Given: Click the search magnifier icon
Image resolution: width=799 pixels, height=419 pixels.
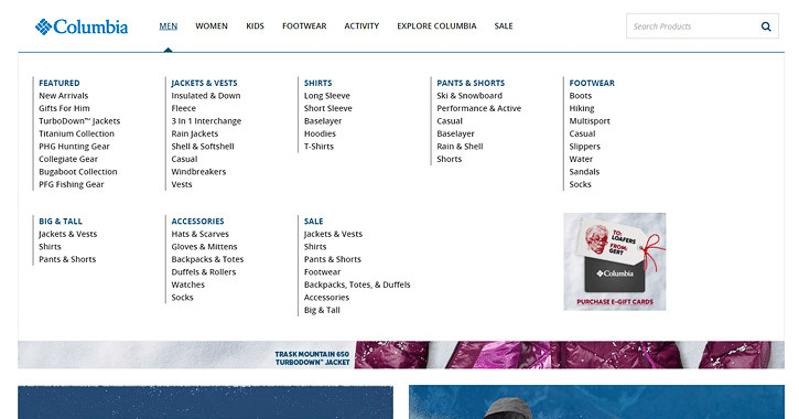Looking at the screenshot, I should [765, 27].
